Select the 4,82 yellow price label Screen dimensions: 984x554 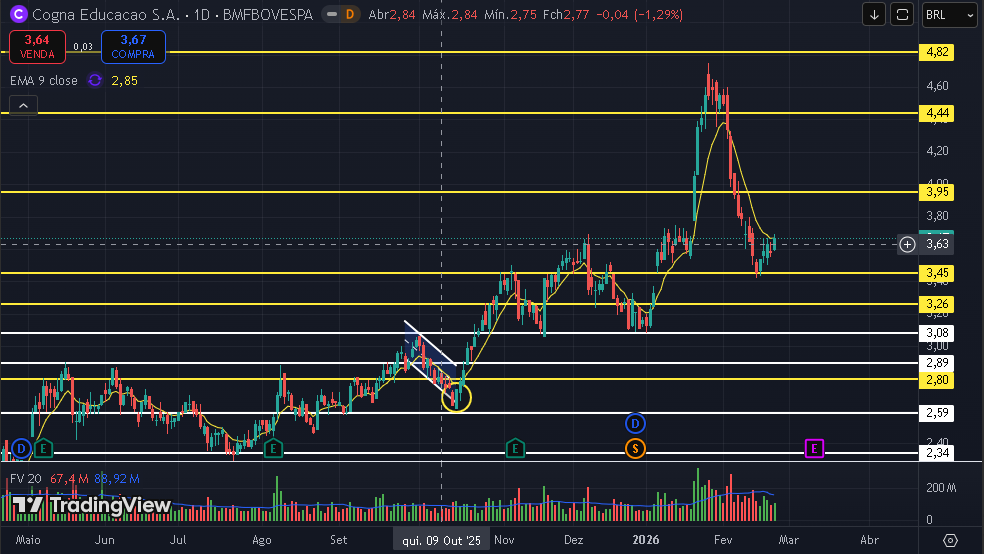click(937, 52)
